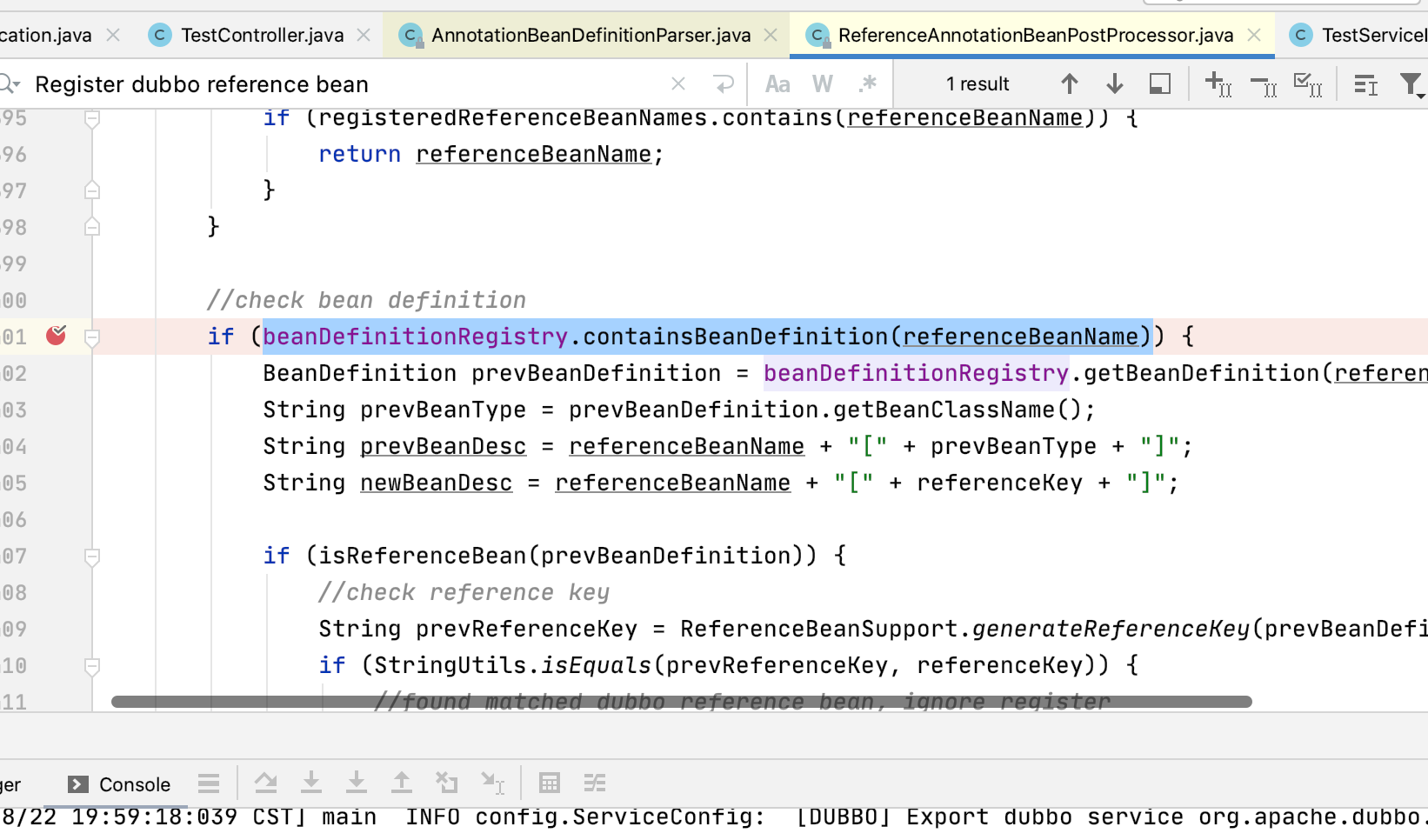Click the 'config.ServiceConfig:' console log text

pyautogui.click(x=620, y=817)
